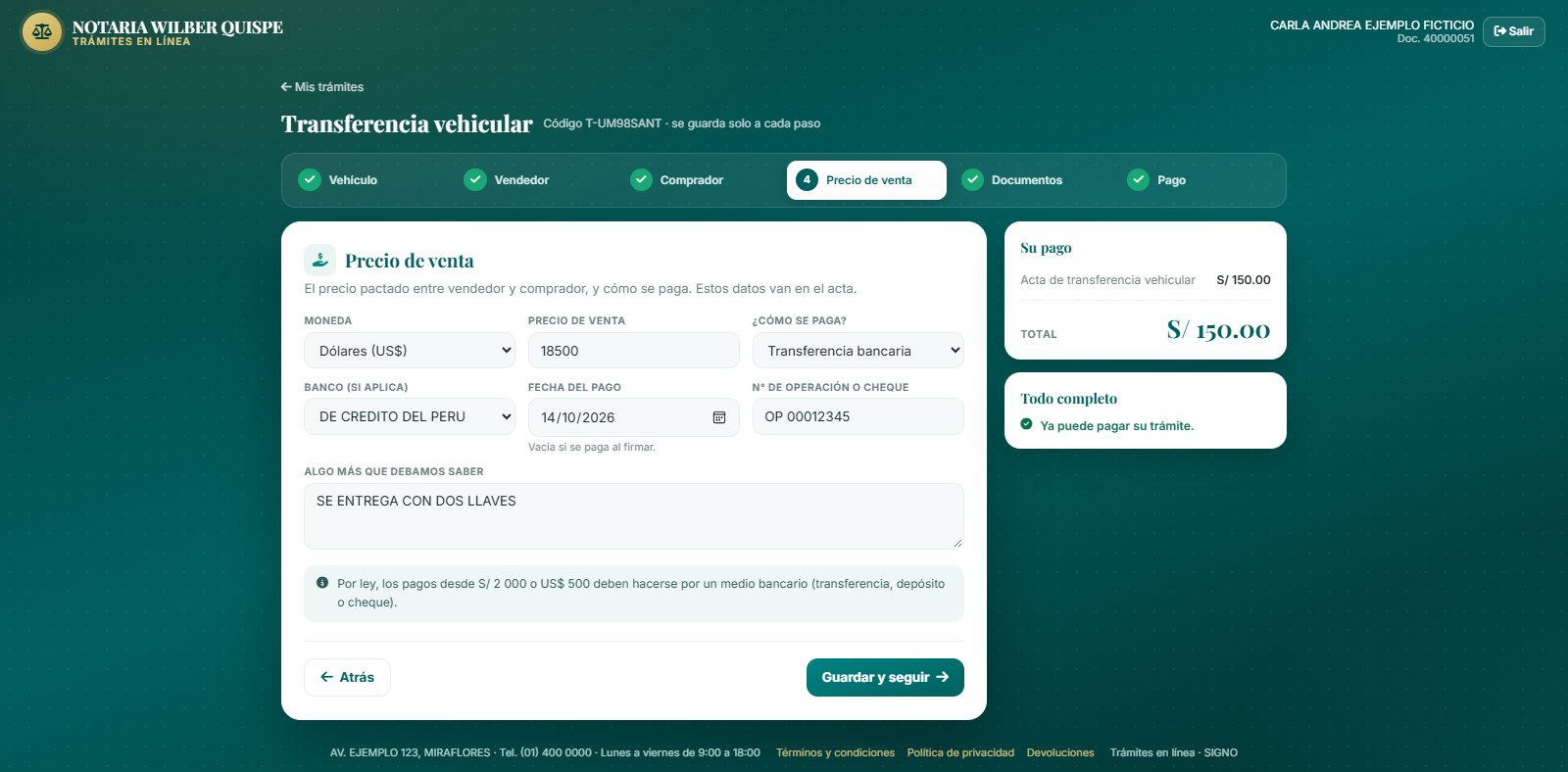Click the N° de operación o cheque field
This screenshot has width=1568, height=772.
click(x=857, y=416)
